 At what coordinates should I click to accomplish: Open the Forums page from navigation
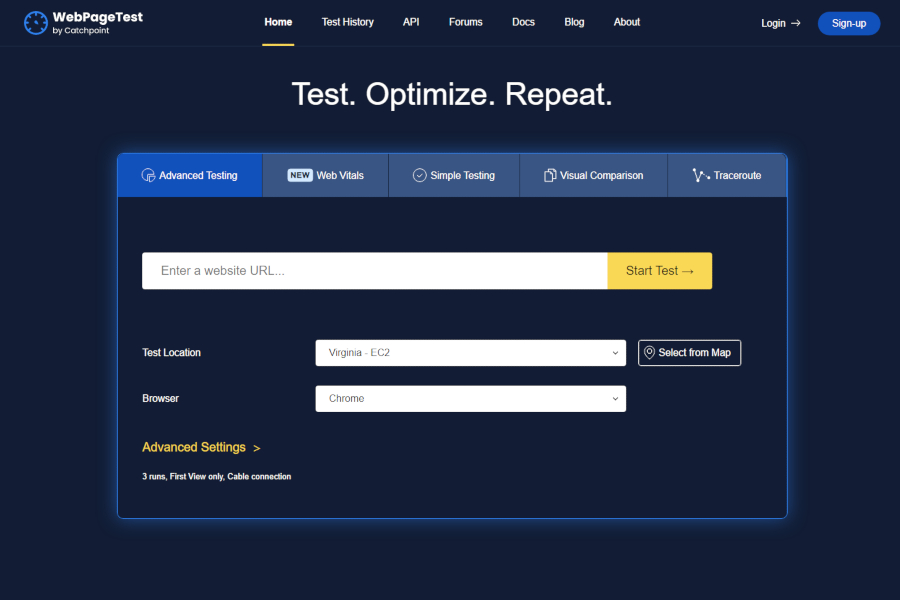tap(465, 22)
